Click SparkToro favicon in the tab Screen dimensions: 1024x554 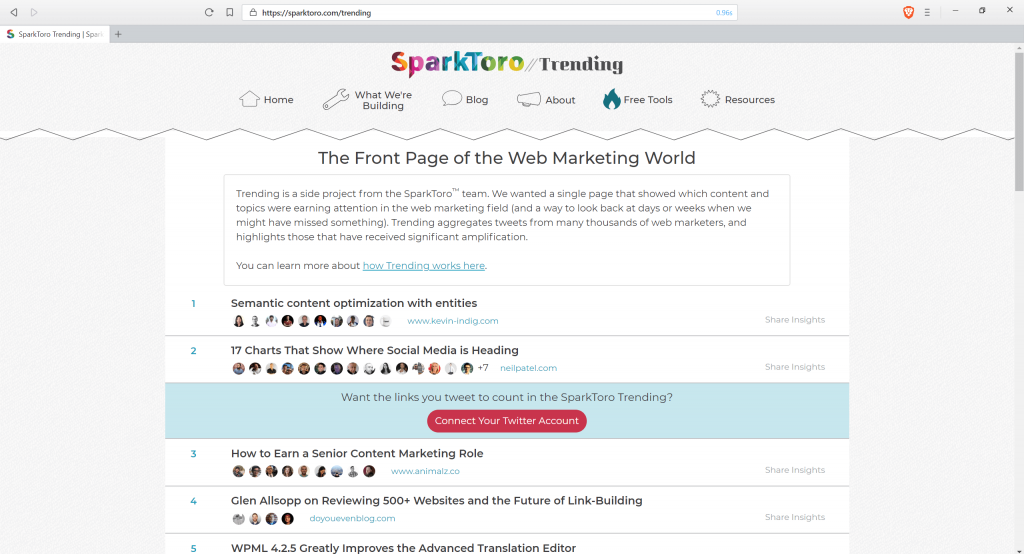(x=10, y=34)
